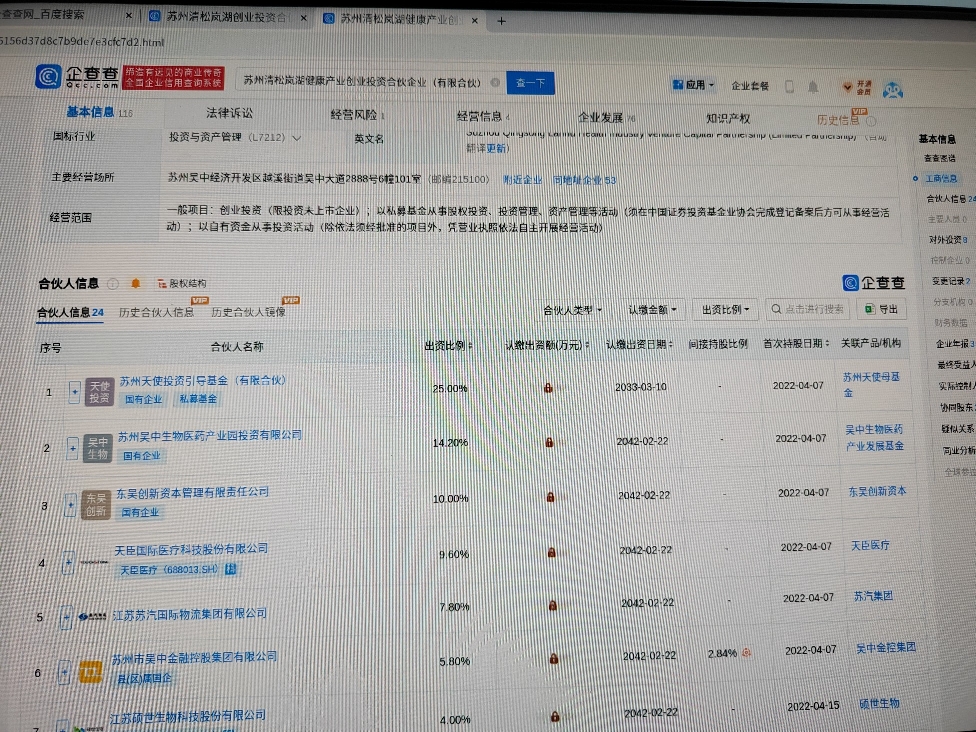
Task: Open 苏州市吴中金融控股集团有限公司 link
Action: 194,658
